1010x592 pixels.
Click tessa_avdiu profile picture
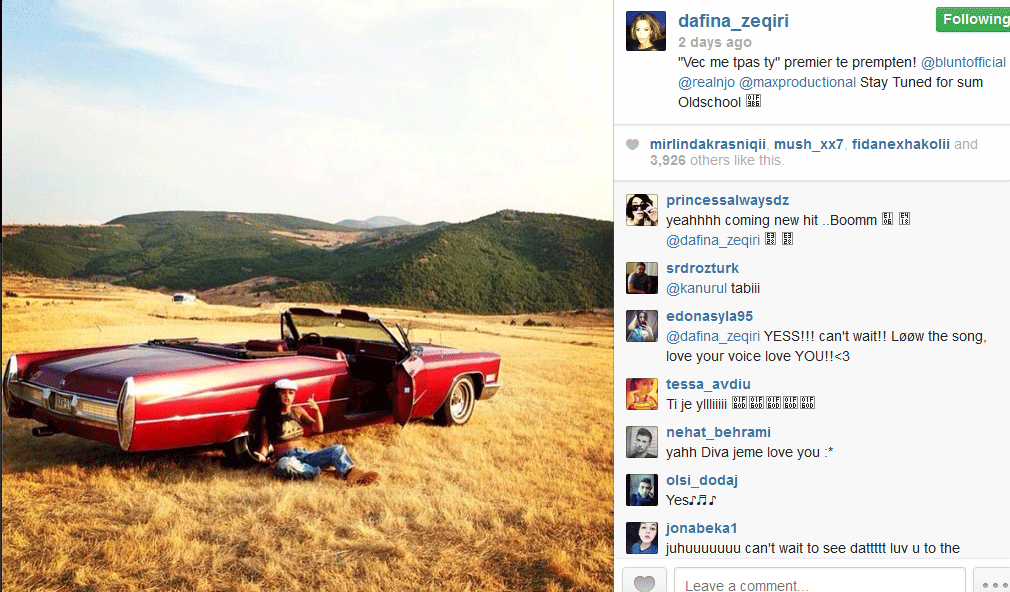(x=642, y=394)
